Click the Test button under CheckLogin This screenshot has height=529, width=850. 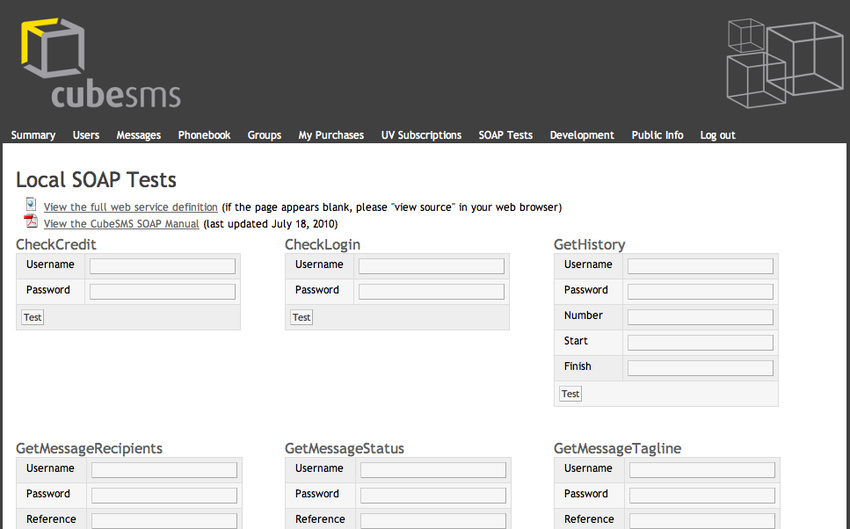click(301, 317)
